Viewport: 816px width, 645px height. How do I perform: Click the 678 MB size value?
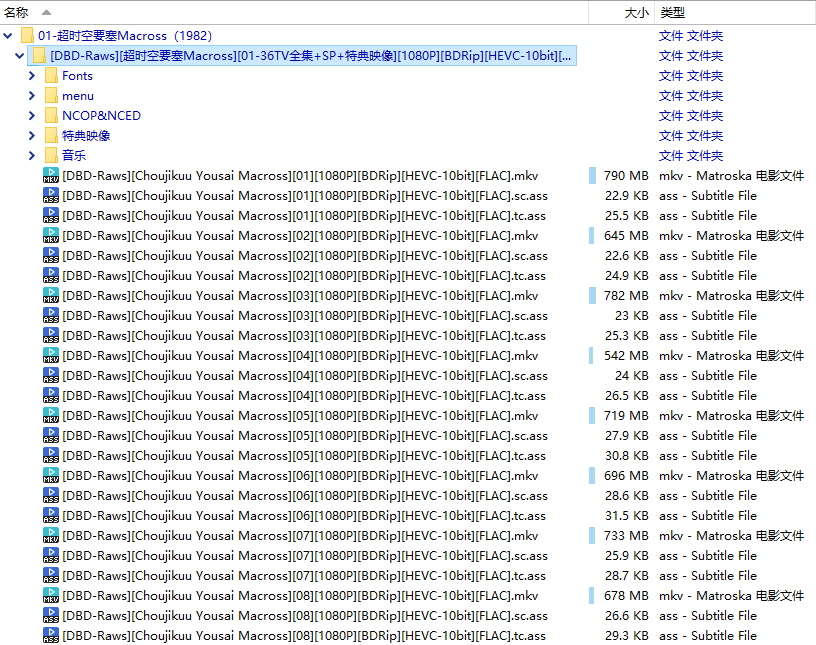(x=626, y=596)
